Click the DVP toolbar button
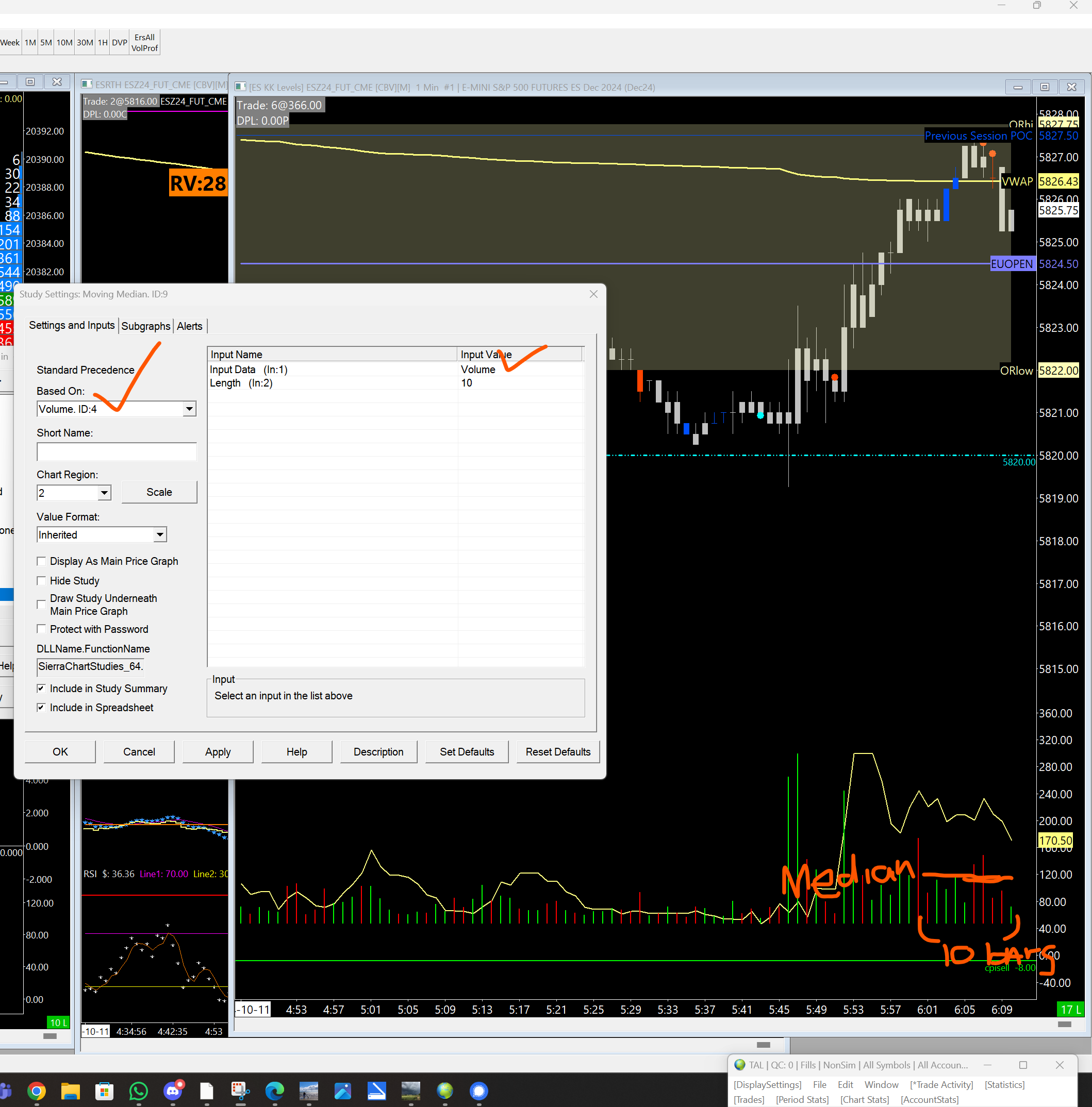Image resolution: width=1092 pixels, height=1107 pixels. pos(119,42)
